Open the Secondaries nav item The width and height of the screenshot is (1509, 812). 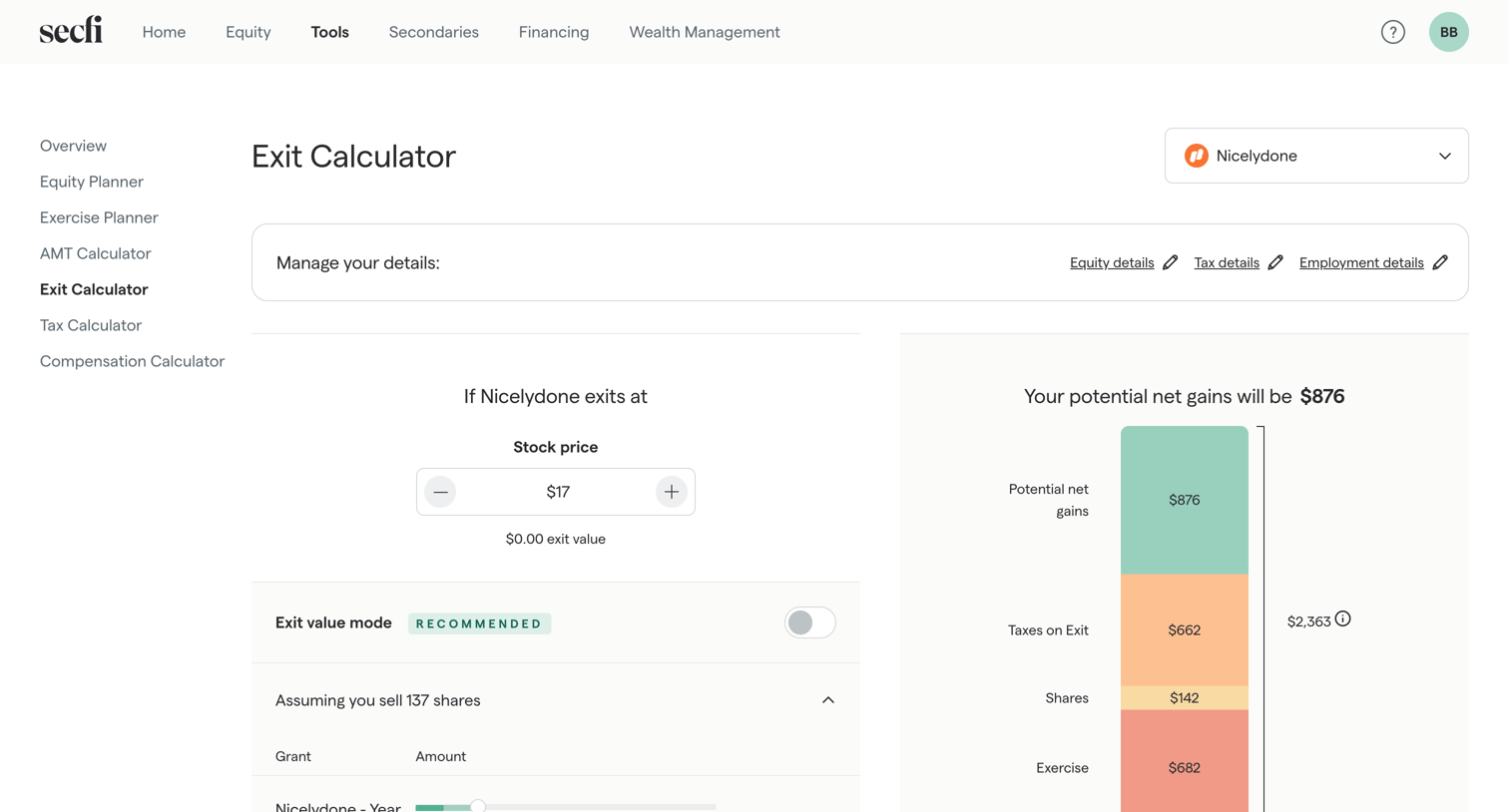pyautogui.click(x=434, y=32)
